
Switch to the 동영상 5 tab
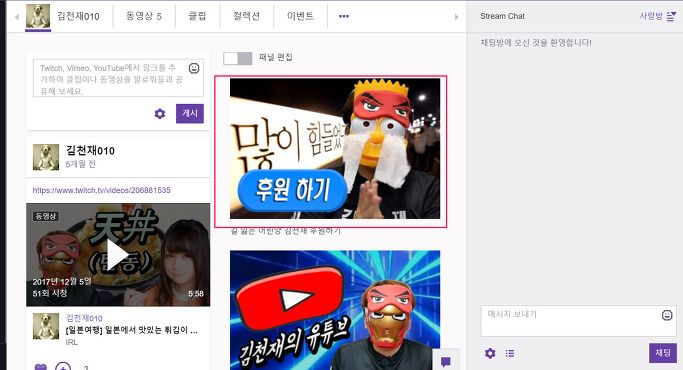click(144, 16)
